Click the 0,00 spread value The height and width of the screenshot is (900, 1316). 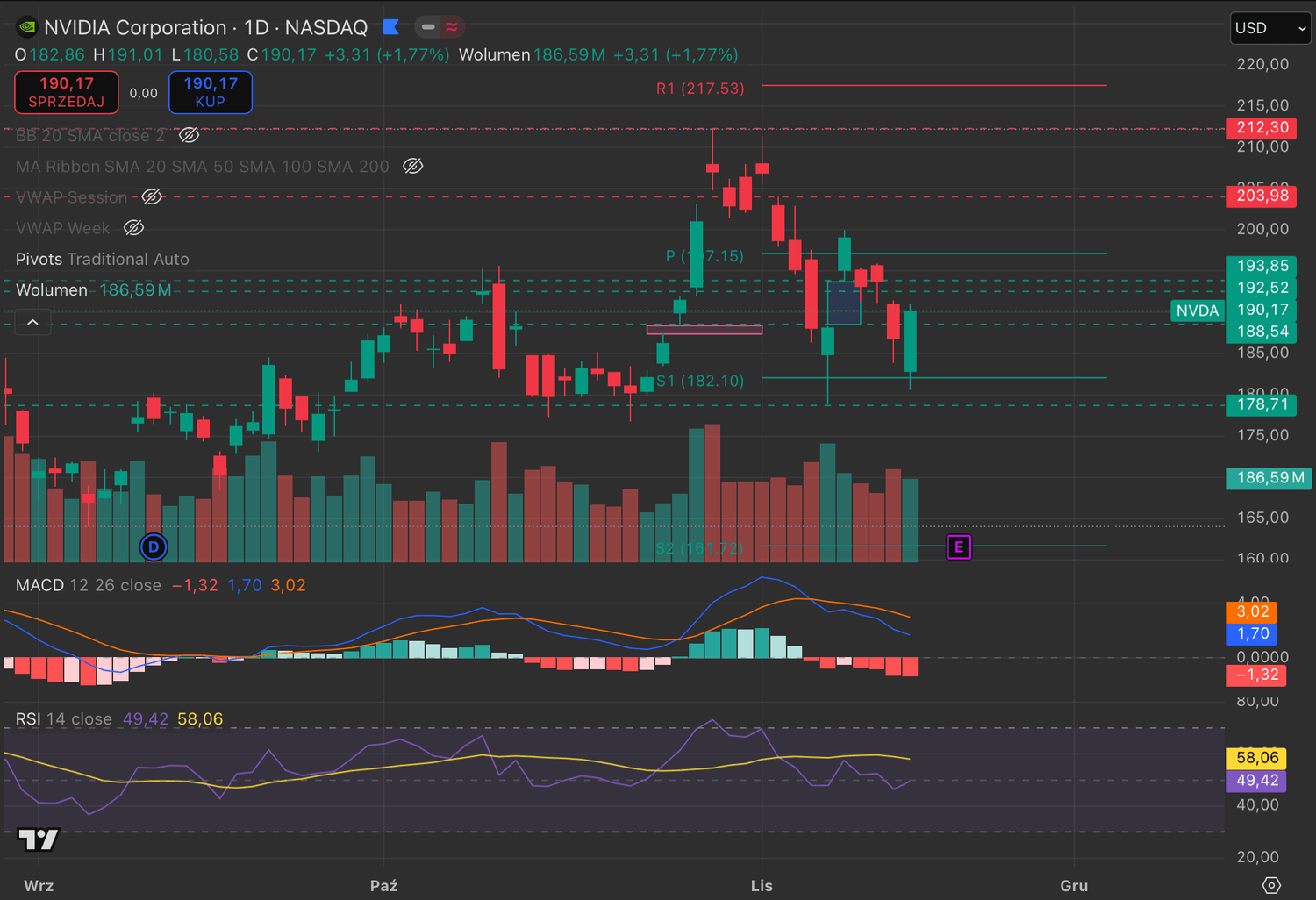[x=144, y=93]
